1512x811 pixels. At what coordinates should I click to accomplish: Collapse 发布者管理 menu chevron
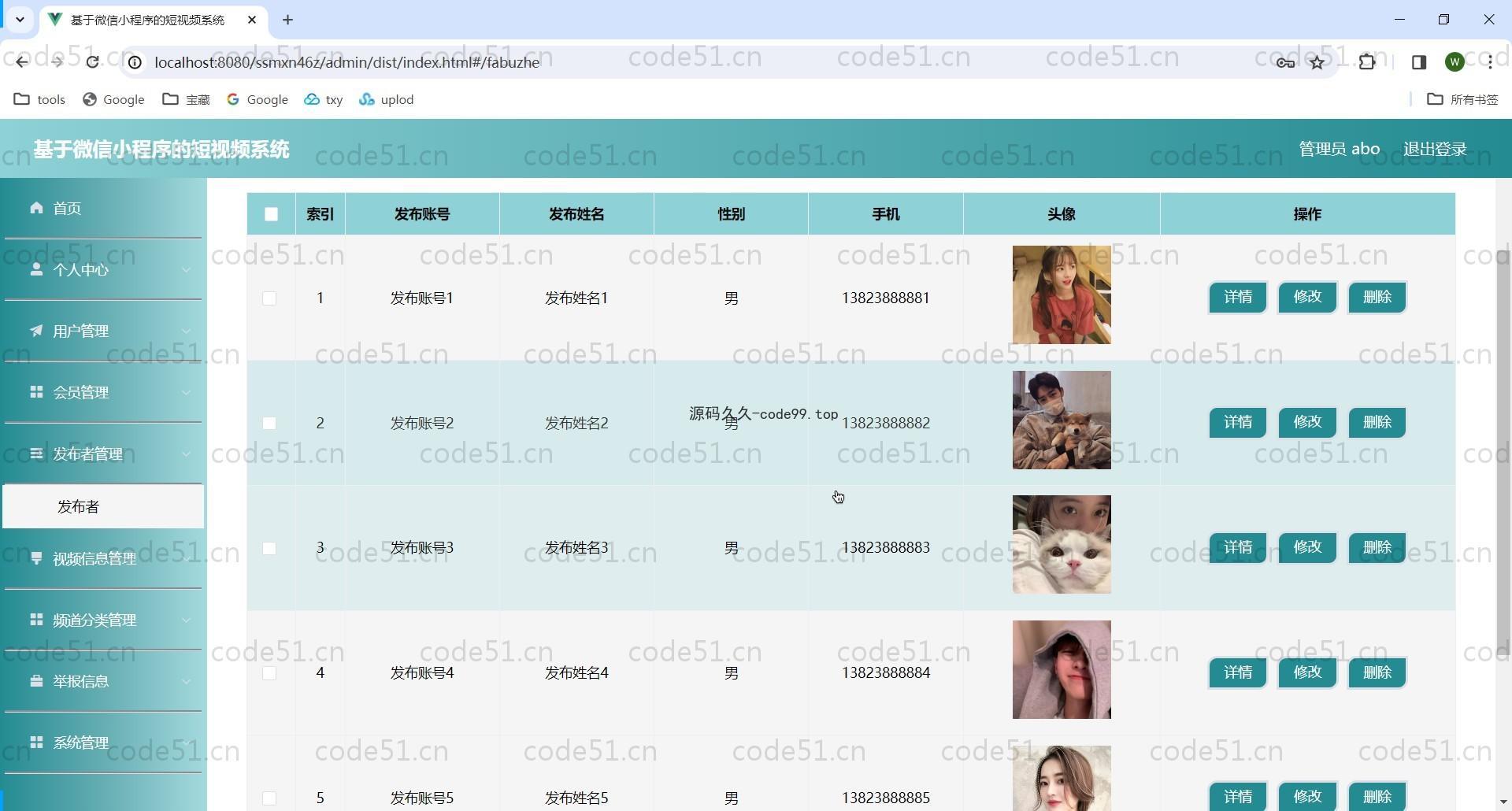[x=186, y=454]
